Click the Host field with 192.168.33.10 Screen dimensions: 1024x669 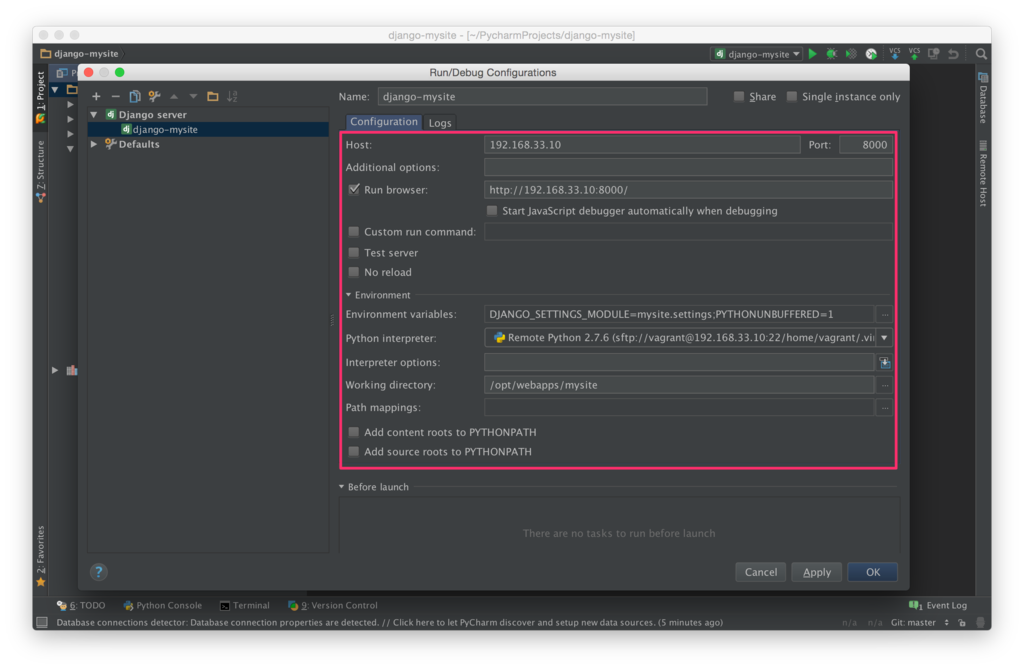coord(642,144)
